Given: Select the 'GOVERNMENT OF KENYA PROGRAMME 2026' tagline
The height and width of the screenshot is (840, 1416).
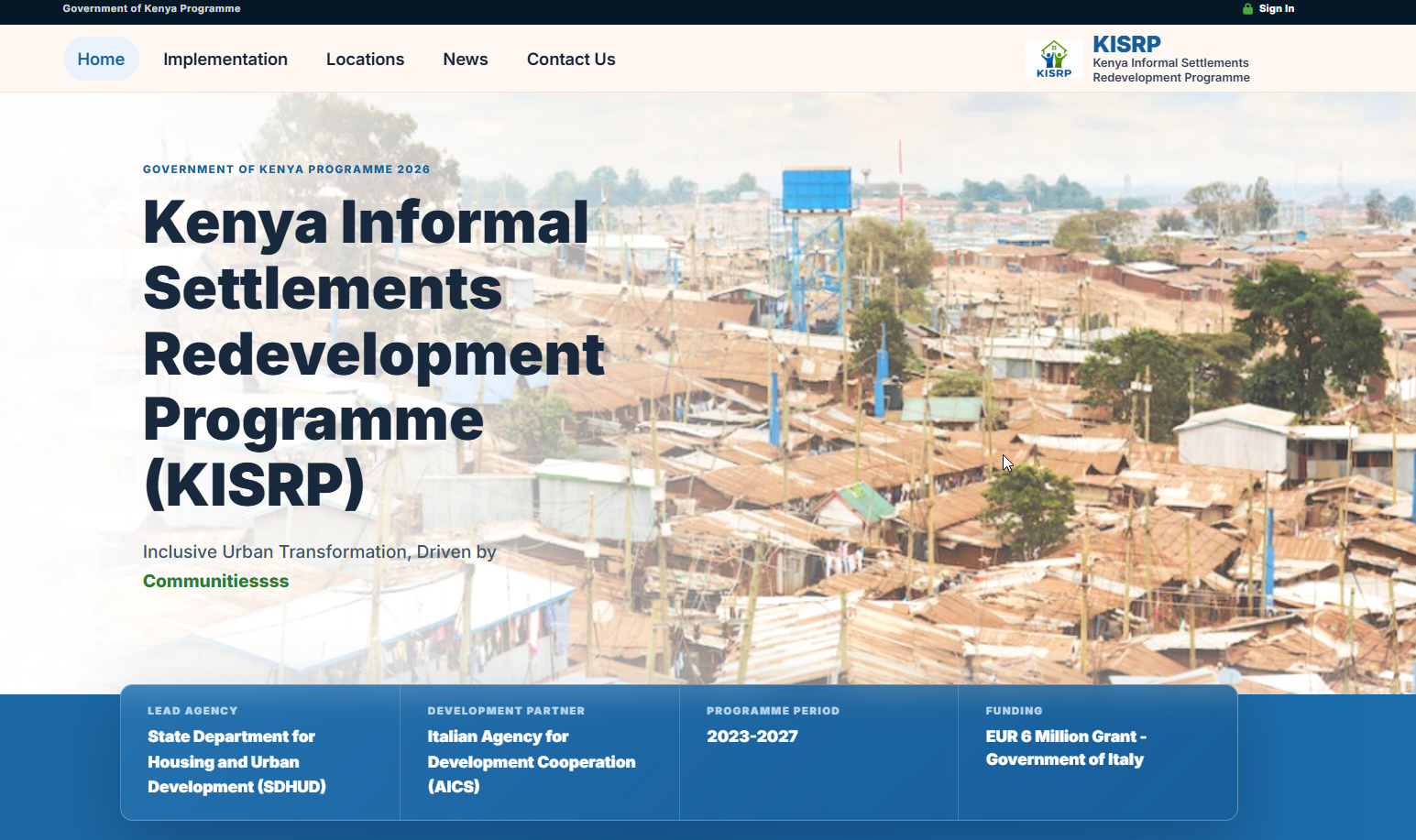Looking at the screenshot, I should pos(287,169).
